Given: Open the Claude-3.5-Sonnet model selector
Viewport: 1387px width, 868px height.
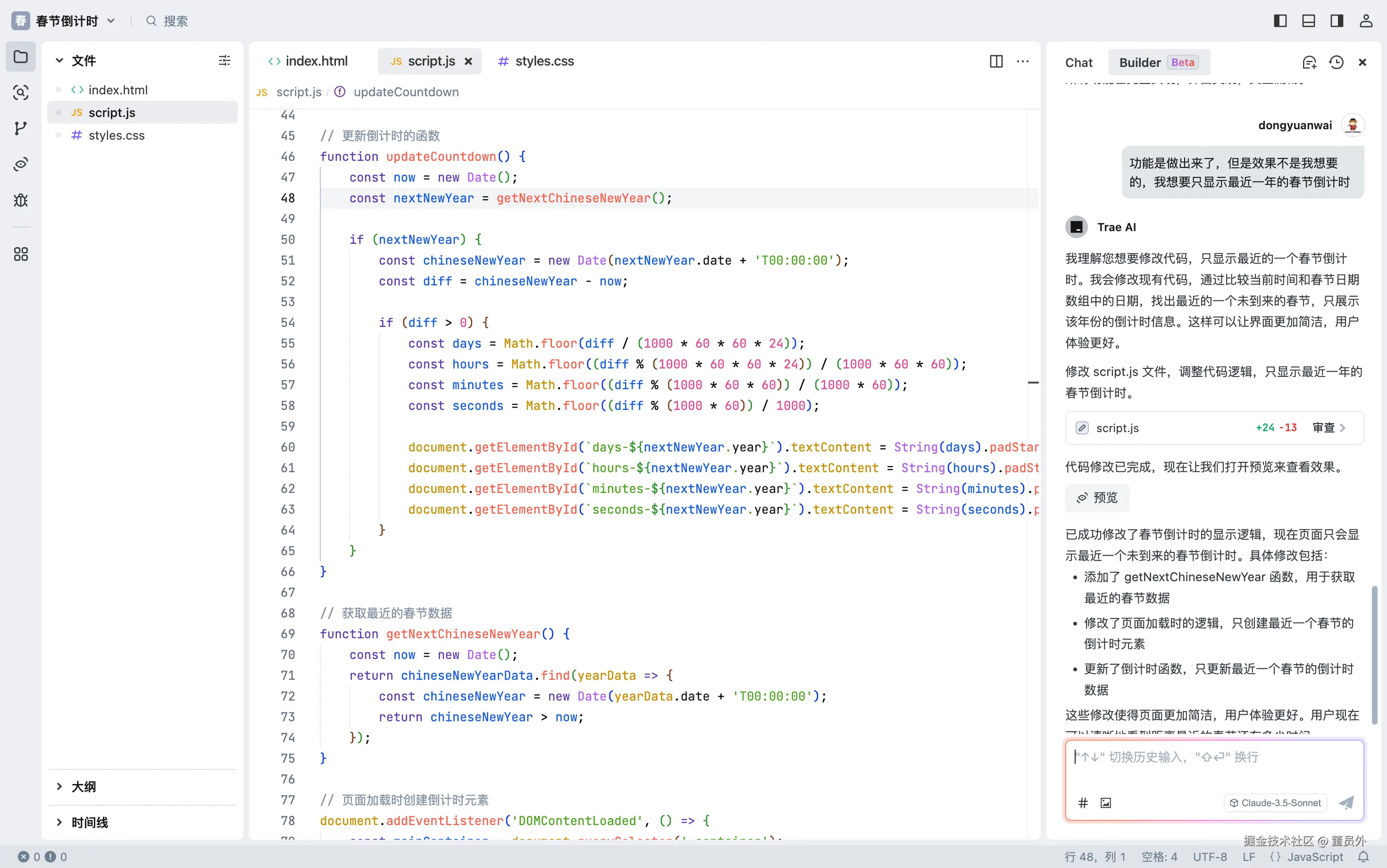Looking at the screenshot, I should [x=1275, y=802].
